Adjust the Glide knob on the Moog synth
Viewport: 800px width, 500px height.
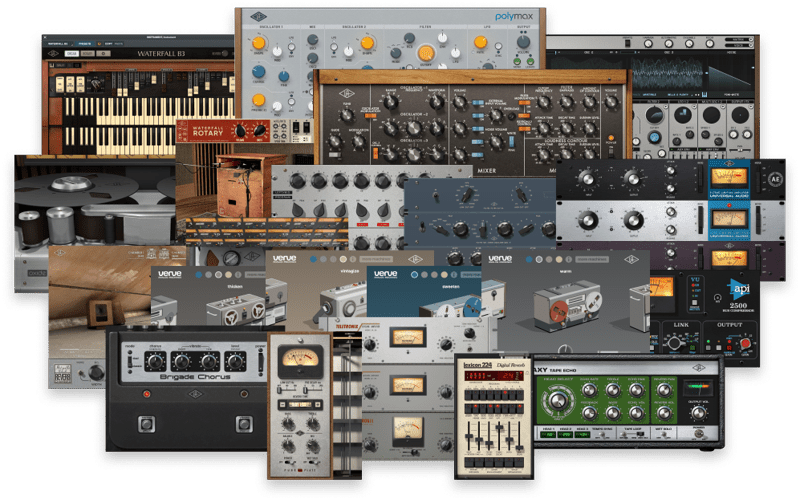click(335, 142)
